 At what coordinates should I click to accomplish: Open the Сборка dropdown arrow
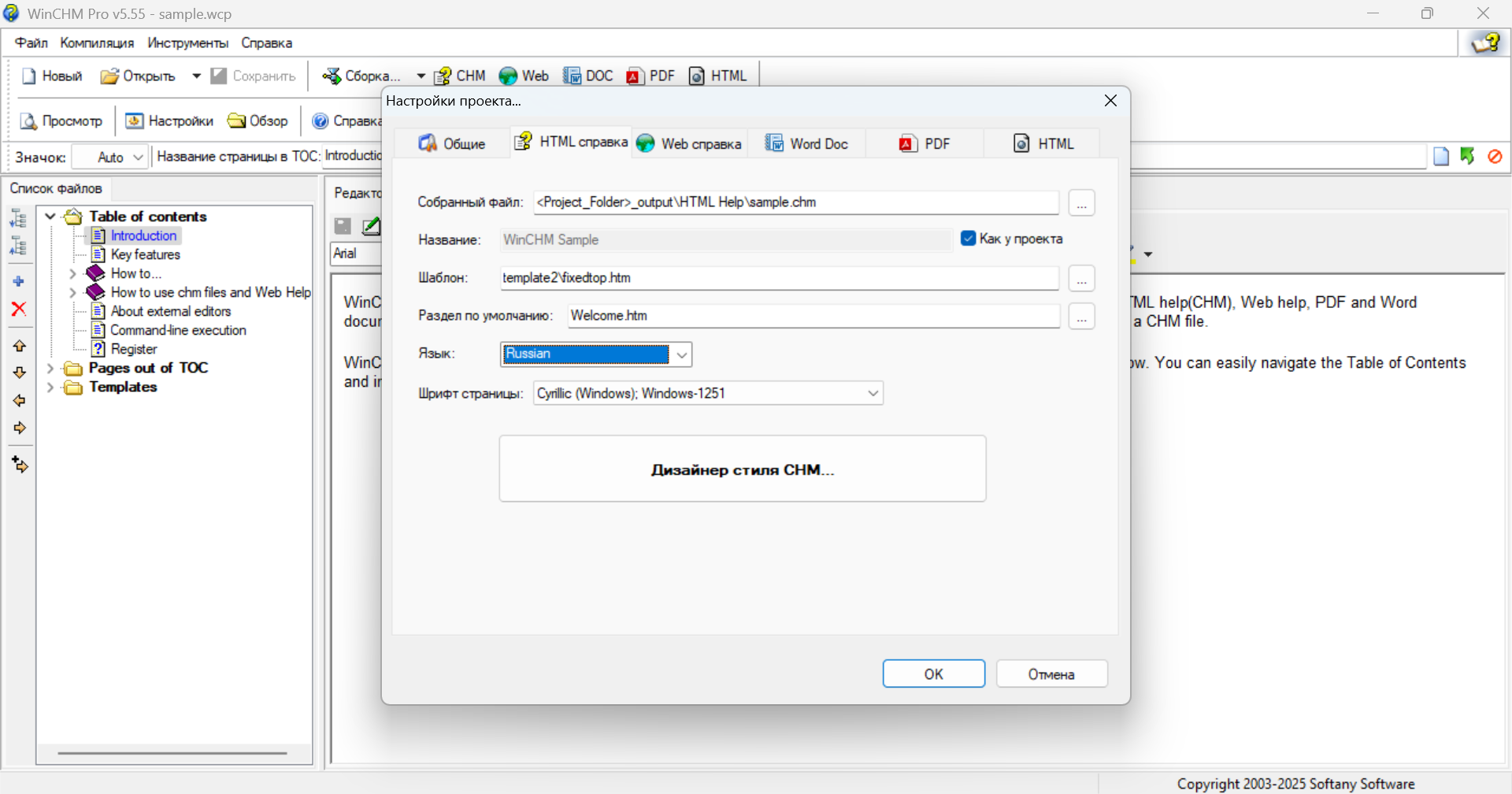pos(421,76)
